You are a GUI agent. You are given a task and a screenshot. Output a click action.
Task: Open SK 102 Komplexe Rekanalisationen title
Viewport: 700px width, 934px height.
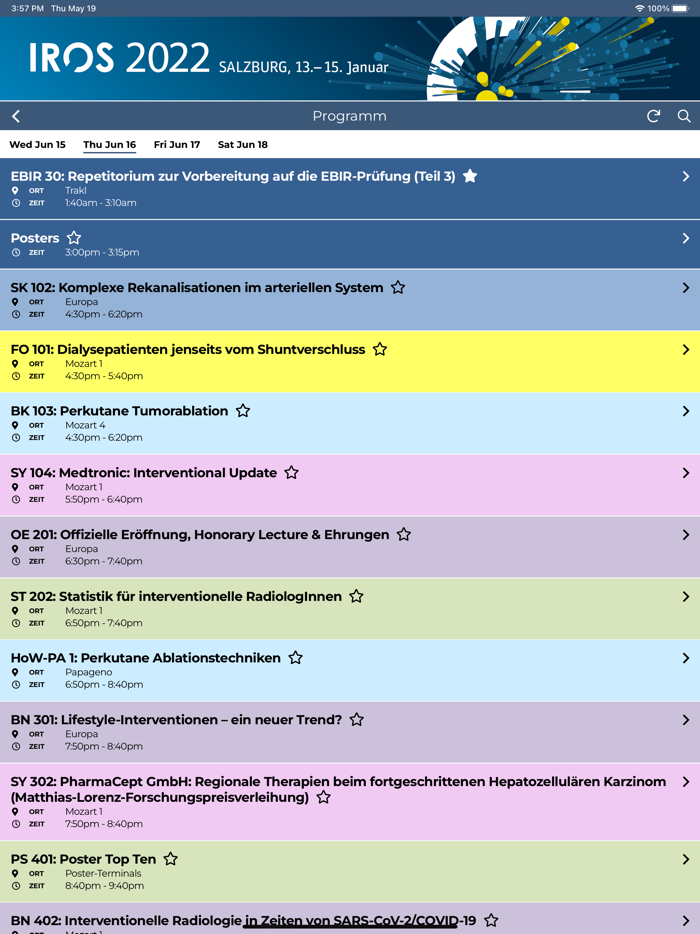(x=197, y=288)
